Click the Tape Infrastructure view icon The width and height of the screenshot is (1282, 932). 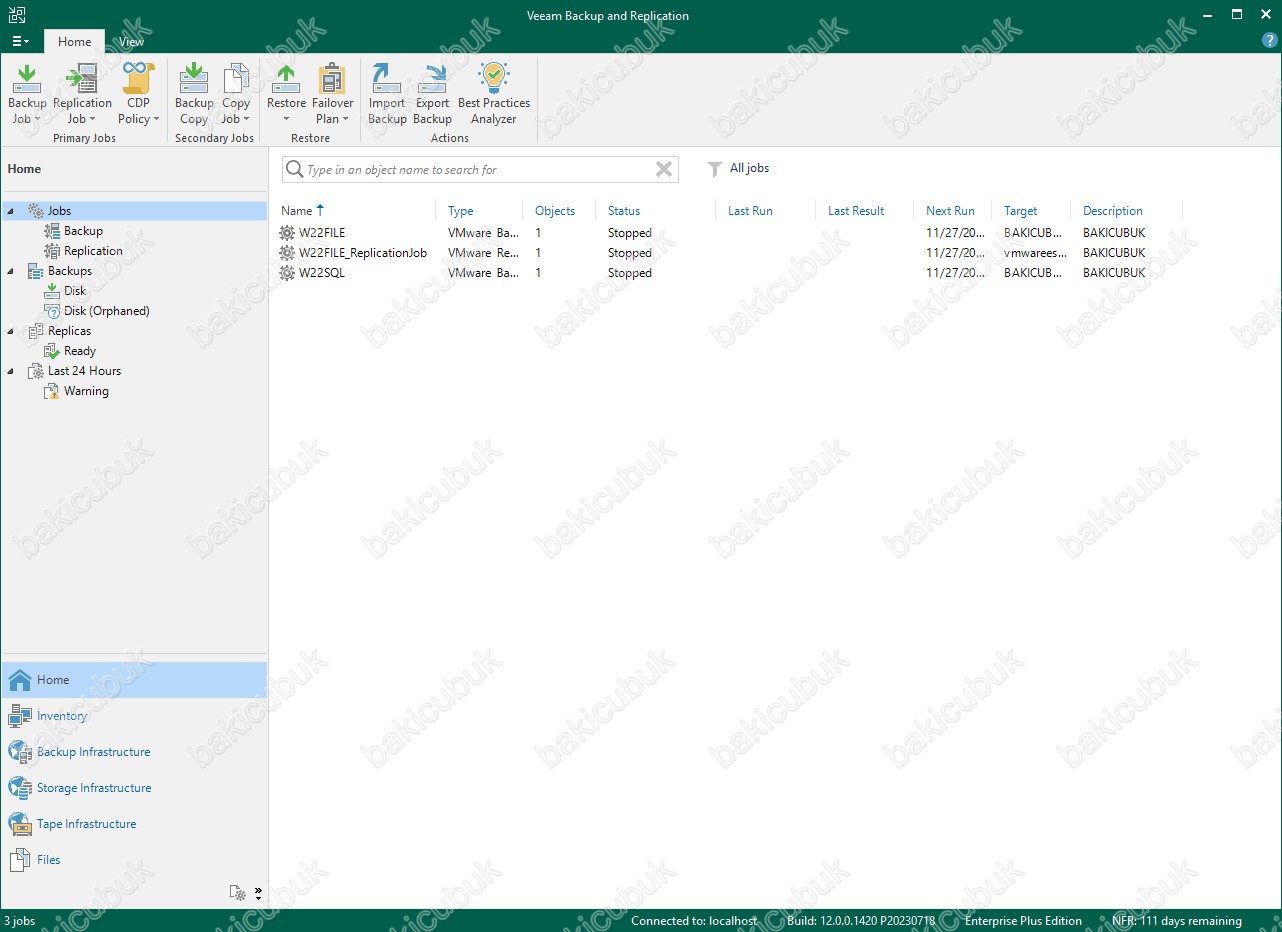pos(20,824)
